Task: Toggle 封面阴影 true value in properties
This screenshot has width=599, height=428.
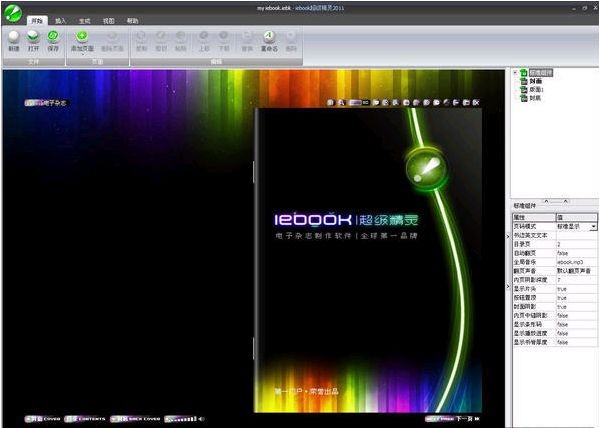Action: (576, 307)
